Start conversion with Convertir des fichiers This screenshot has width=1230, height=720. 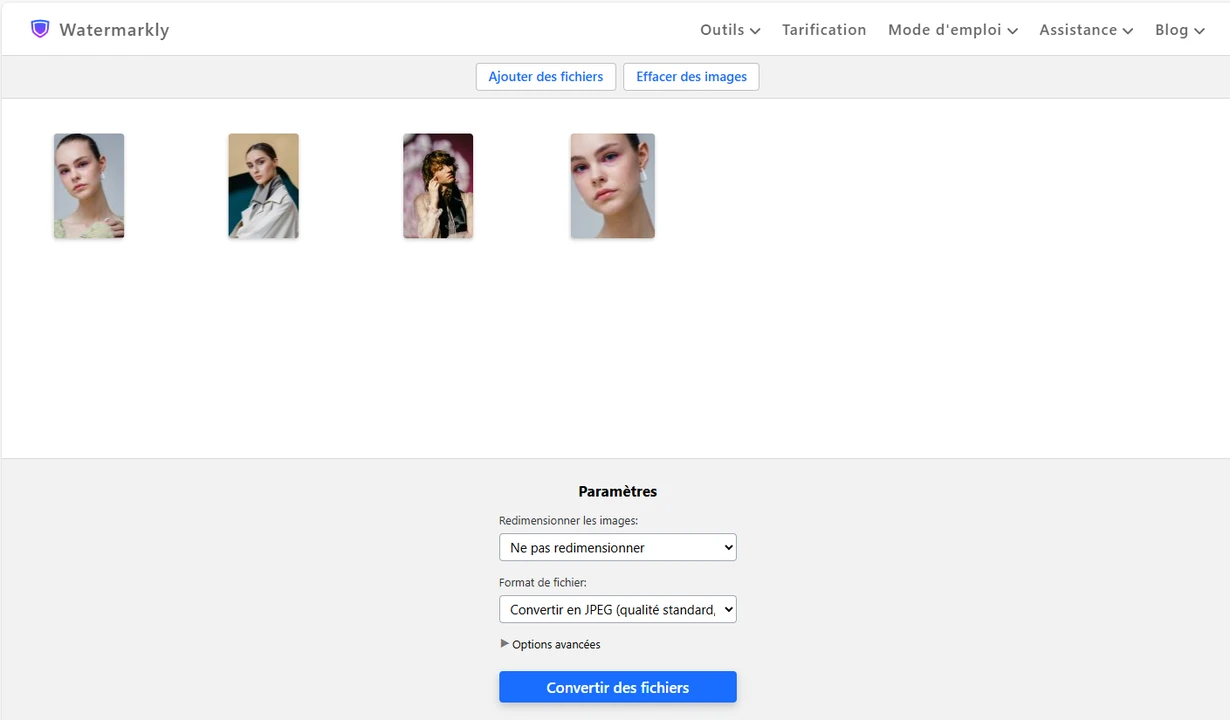coord(617,687)
